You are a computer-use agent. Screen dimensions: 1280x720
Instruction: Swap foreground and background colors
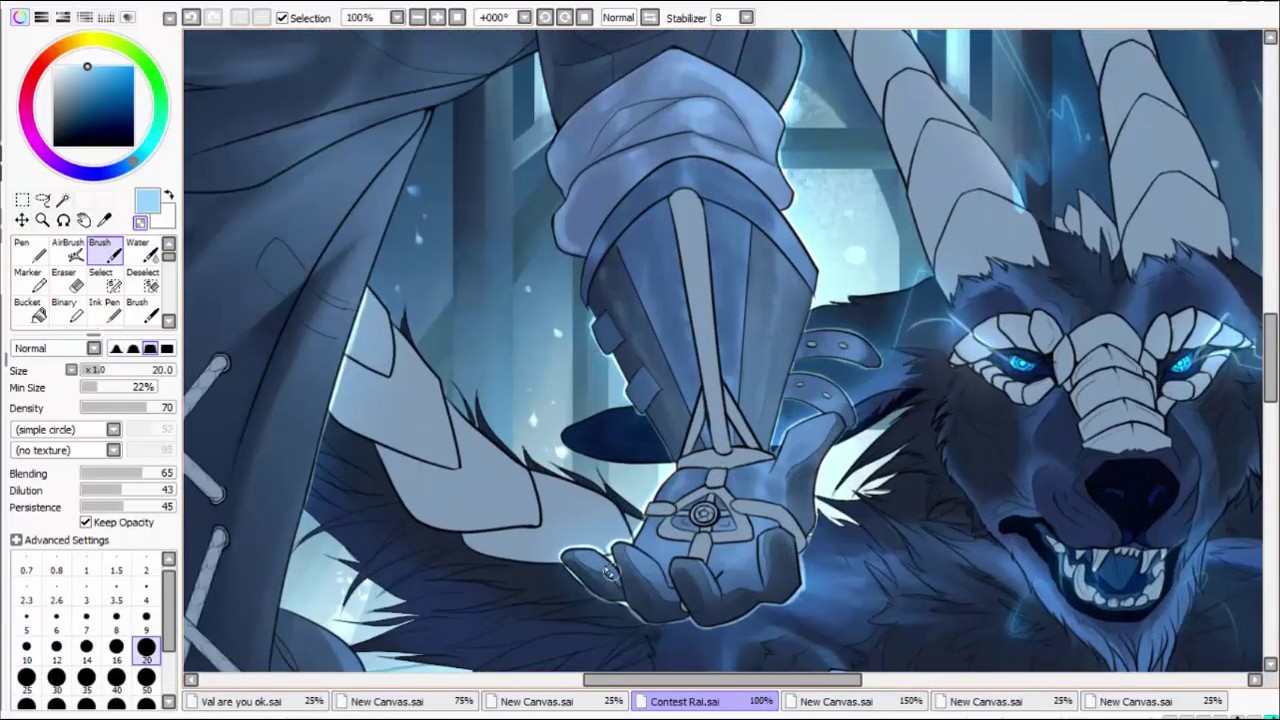tap(168, 195)
